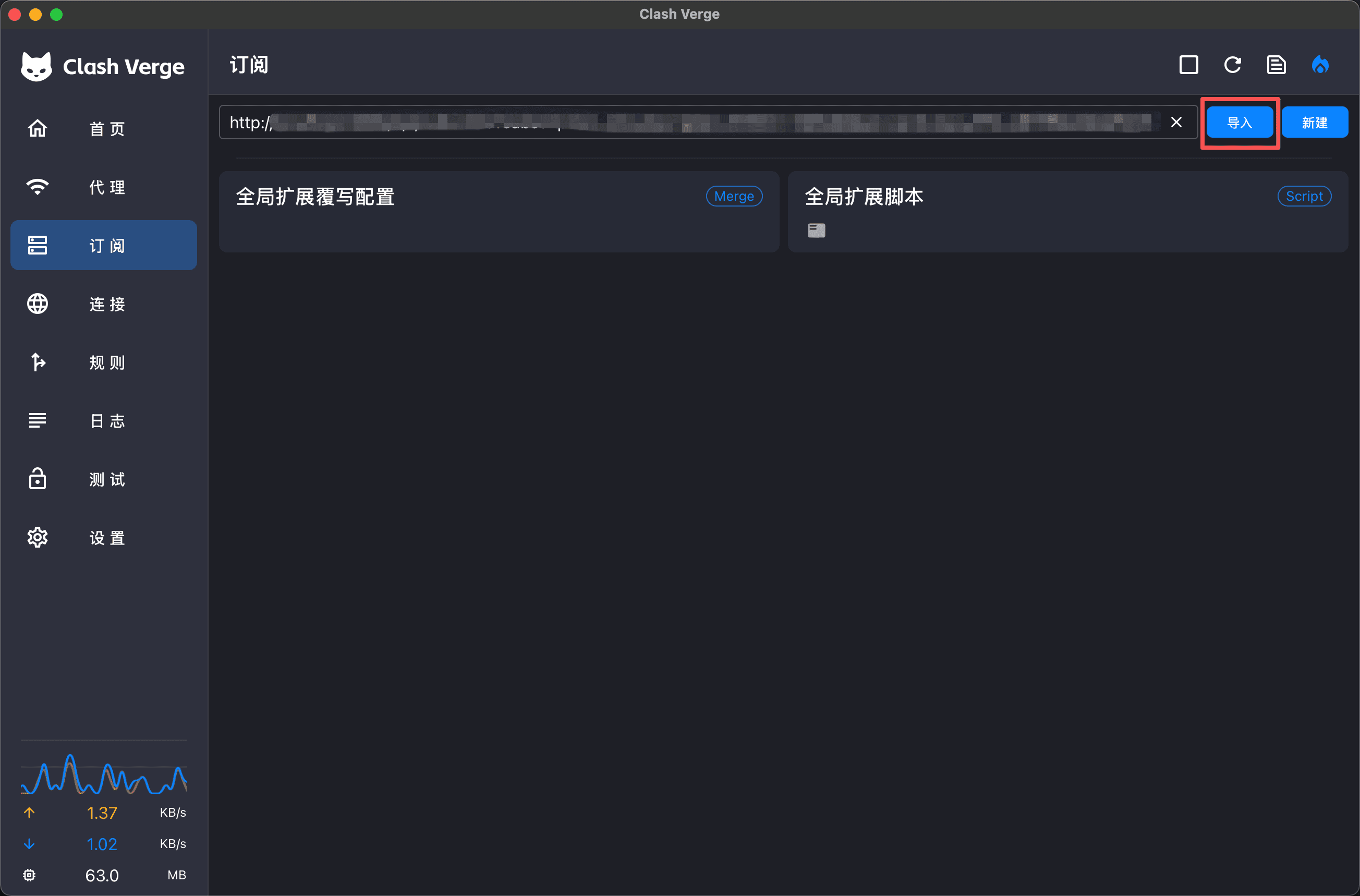Click the Wi-Fi icon for 代理
This screenshot has width=1360, height=896.
(x=38, y=187)
